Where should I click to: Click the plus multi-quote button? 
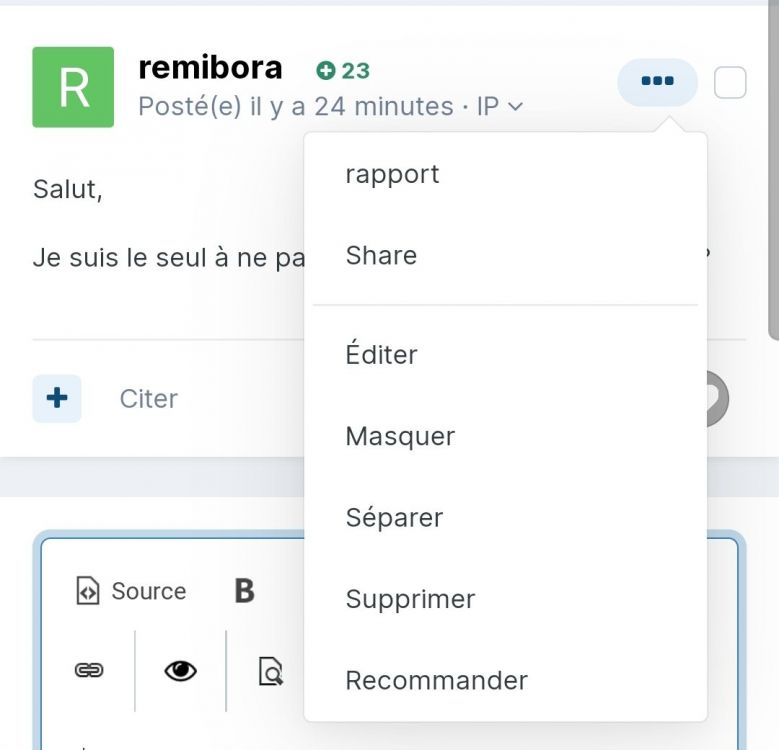click(x=57, y=398)
